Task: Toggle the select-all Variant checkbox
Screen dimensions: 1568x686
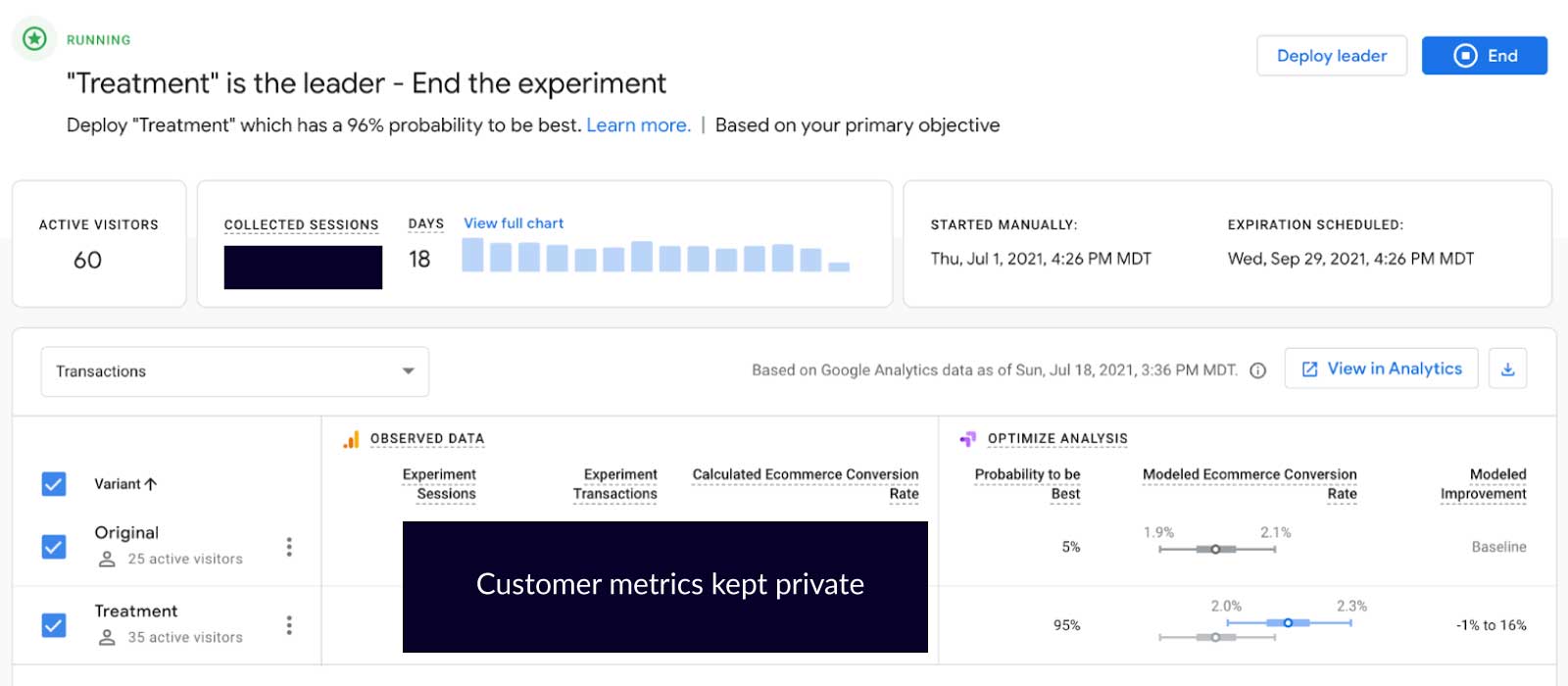Action: point(54,484)
